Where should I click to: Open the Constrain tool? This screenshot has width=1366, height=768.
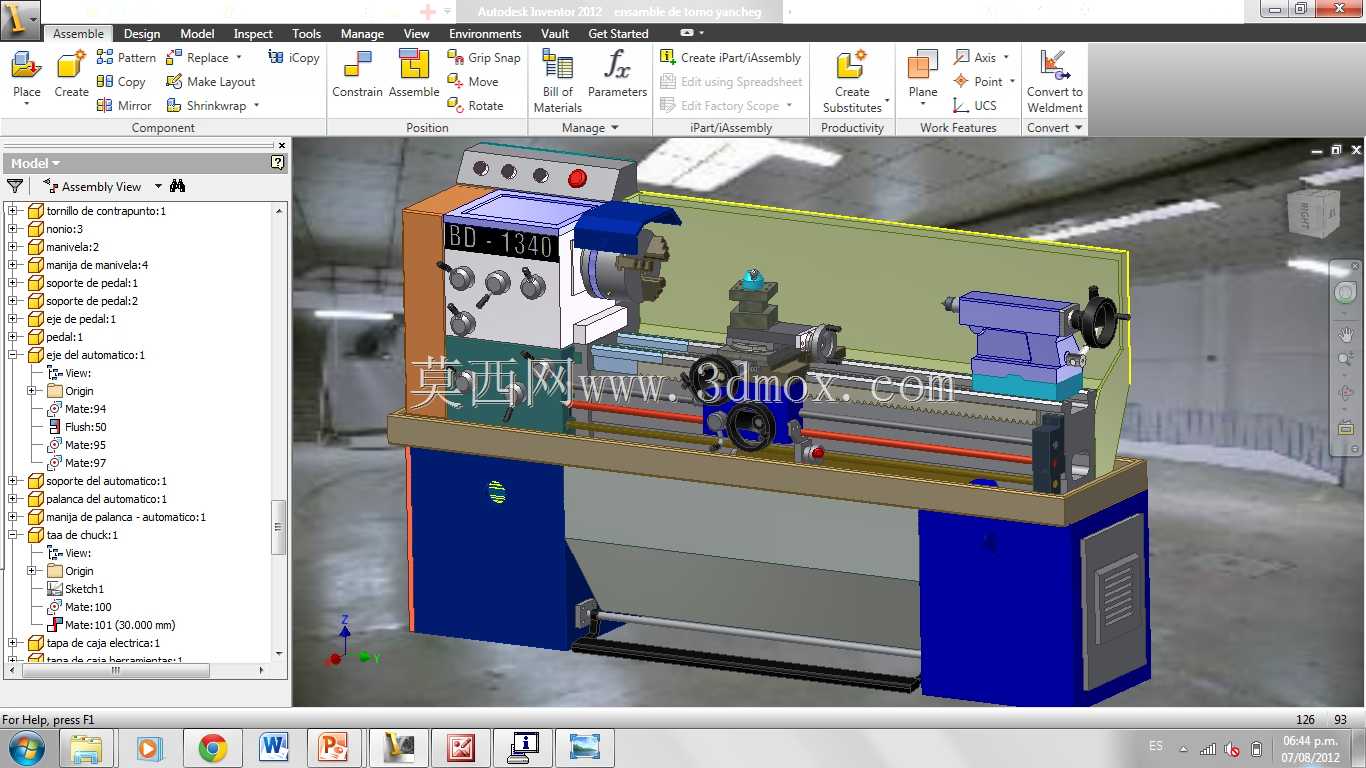357,76
